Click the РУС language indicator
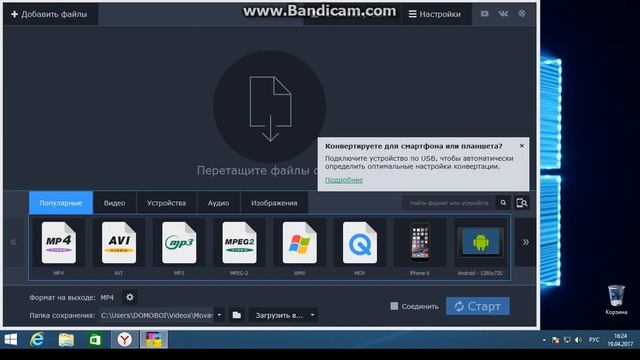640x360 pixels. point(594,340)
